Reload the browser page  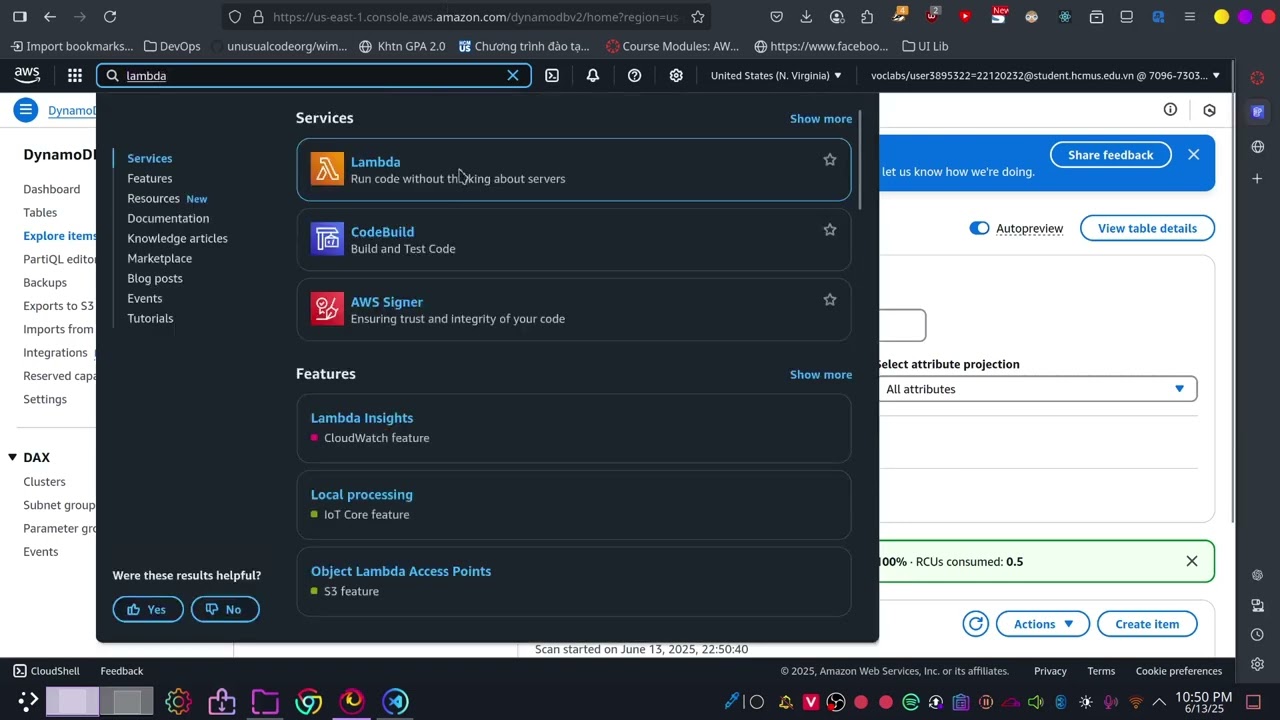click(110, 16)
